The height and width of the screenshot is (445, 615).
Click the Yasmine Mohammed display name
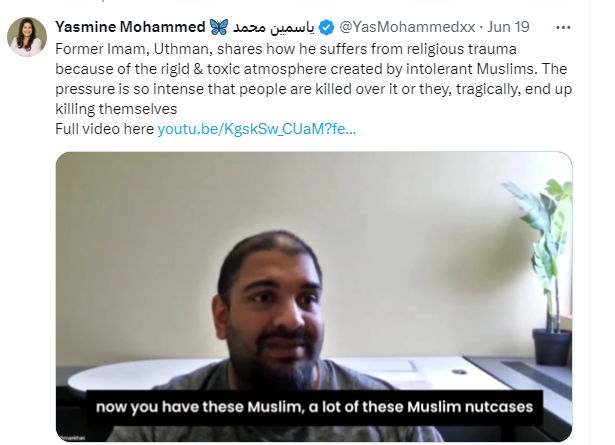tap(130, 27)
